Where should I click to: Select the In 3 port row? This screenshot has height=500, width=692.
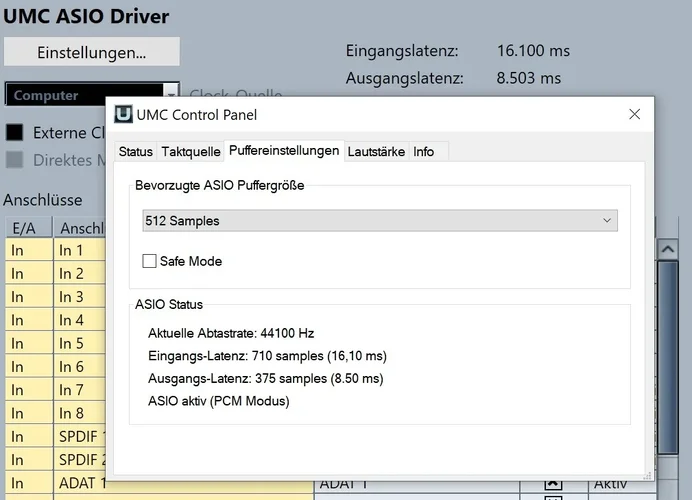pos(55,297)
